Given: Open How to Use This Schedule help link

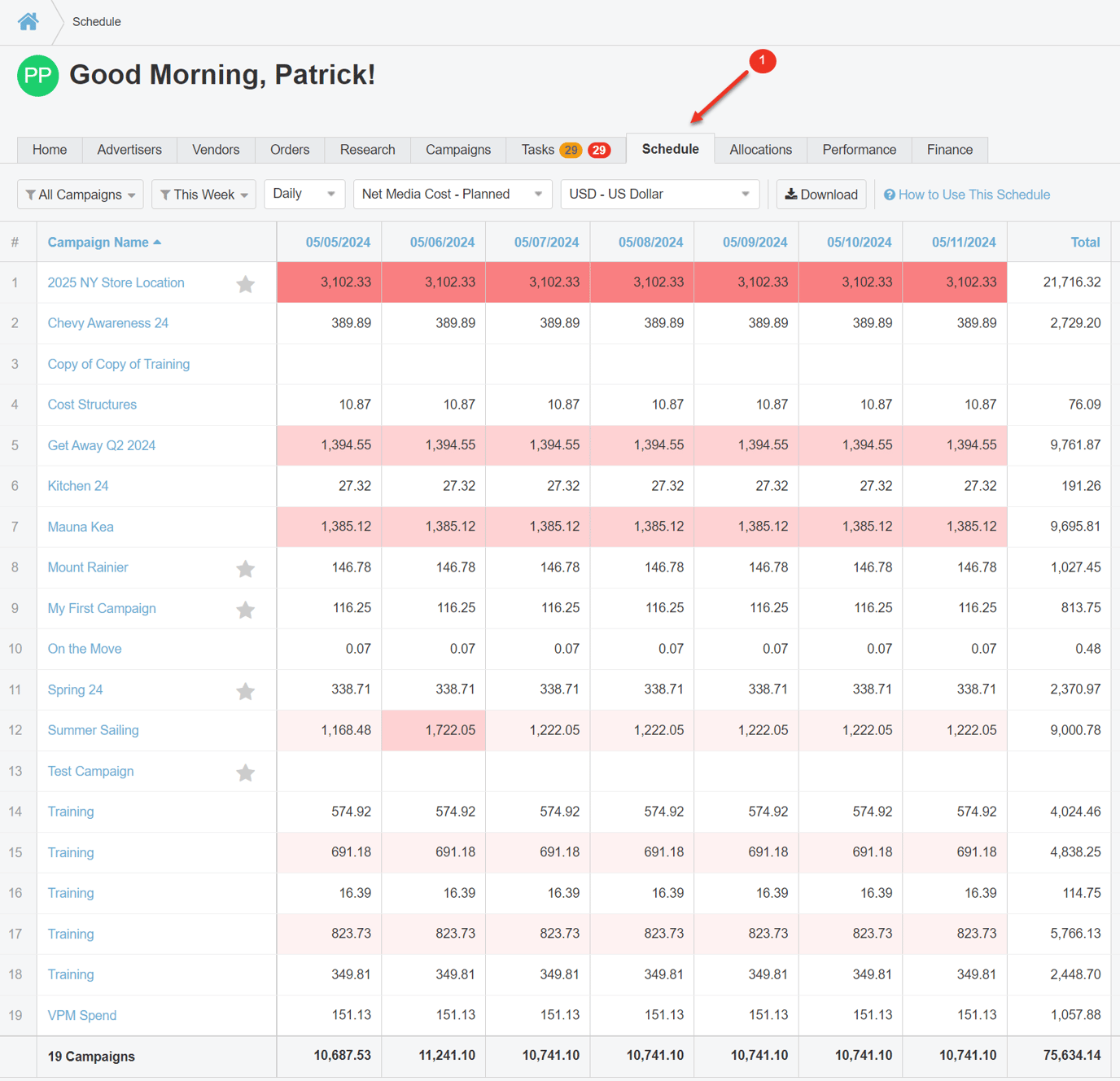Looking at the screenshot, I should 967,195.
